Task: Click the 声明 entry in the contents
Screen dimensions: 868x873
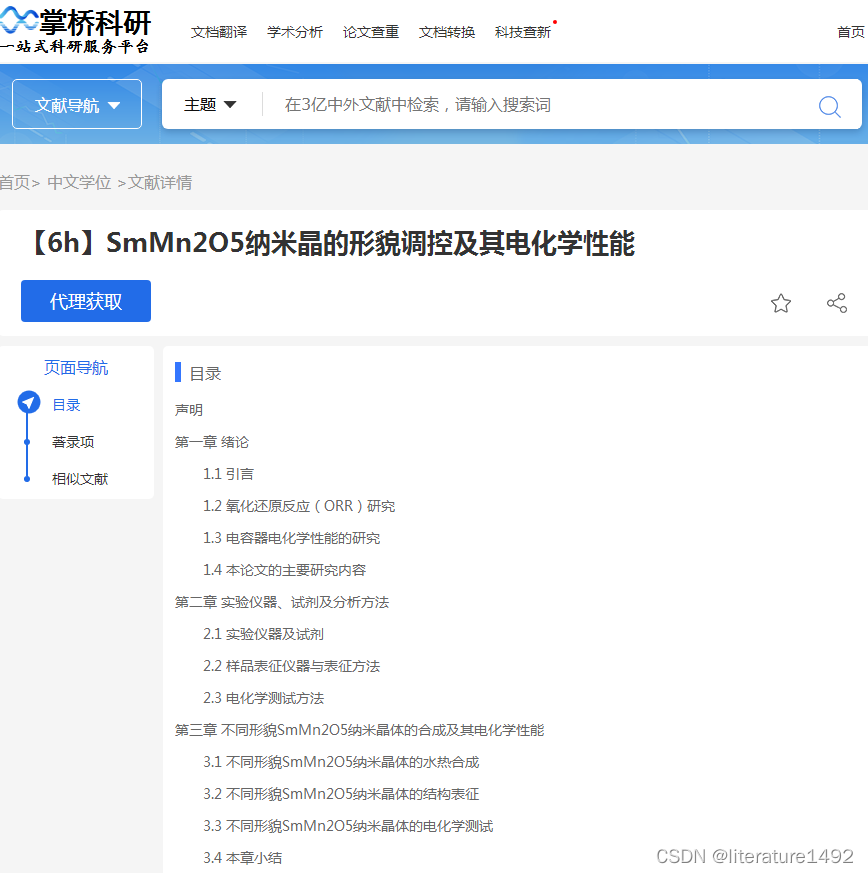Action: (x=189, y=410)
